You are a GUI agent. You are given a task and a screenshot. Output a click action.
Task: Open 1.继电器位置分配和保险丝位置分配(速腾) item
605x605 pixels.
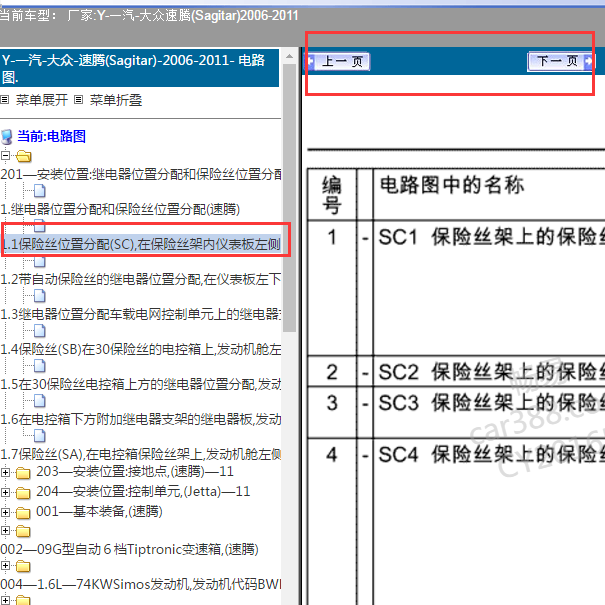tap(120, 210)
